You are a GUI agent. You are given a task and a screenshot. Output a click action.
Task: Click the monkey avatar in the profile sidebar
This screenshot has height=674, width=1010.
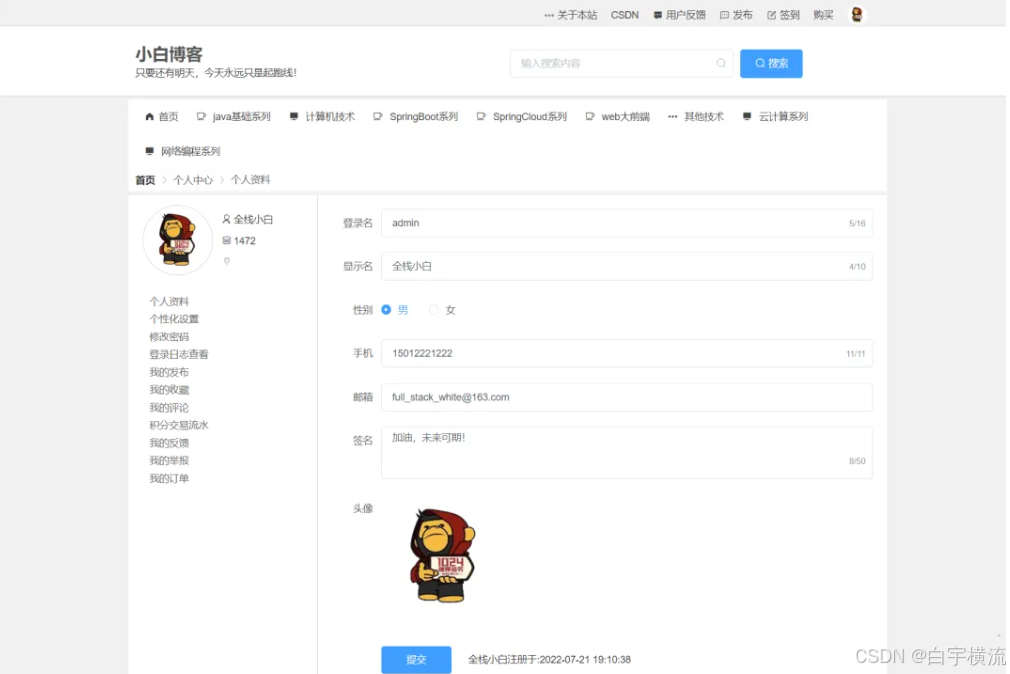[177, 240]
